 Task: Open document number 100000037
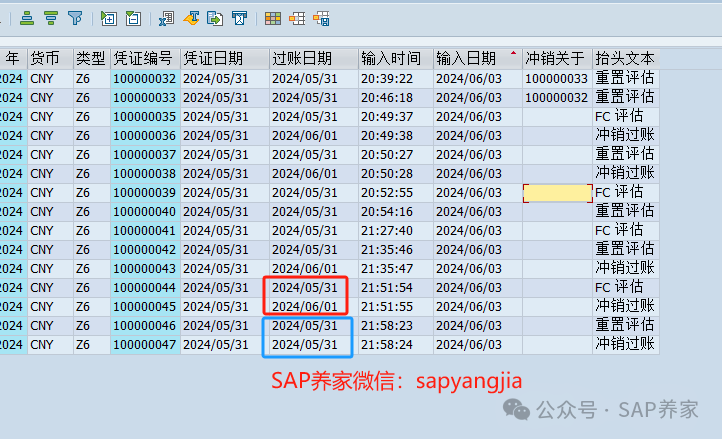145,155
